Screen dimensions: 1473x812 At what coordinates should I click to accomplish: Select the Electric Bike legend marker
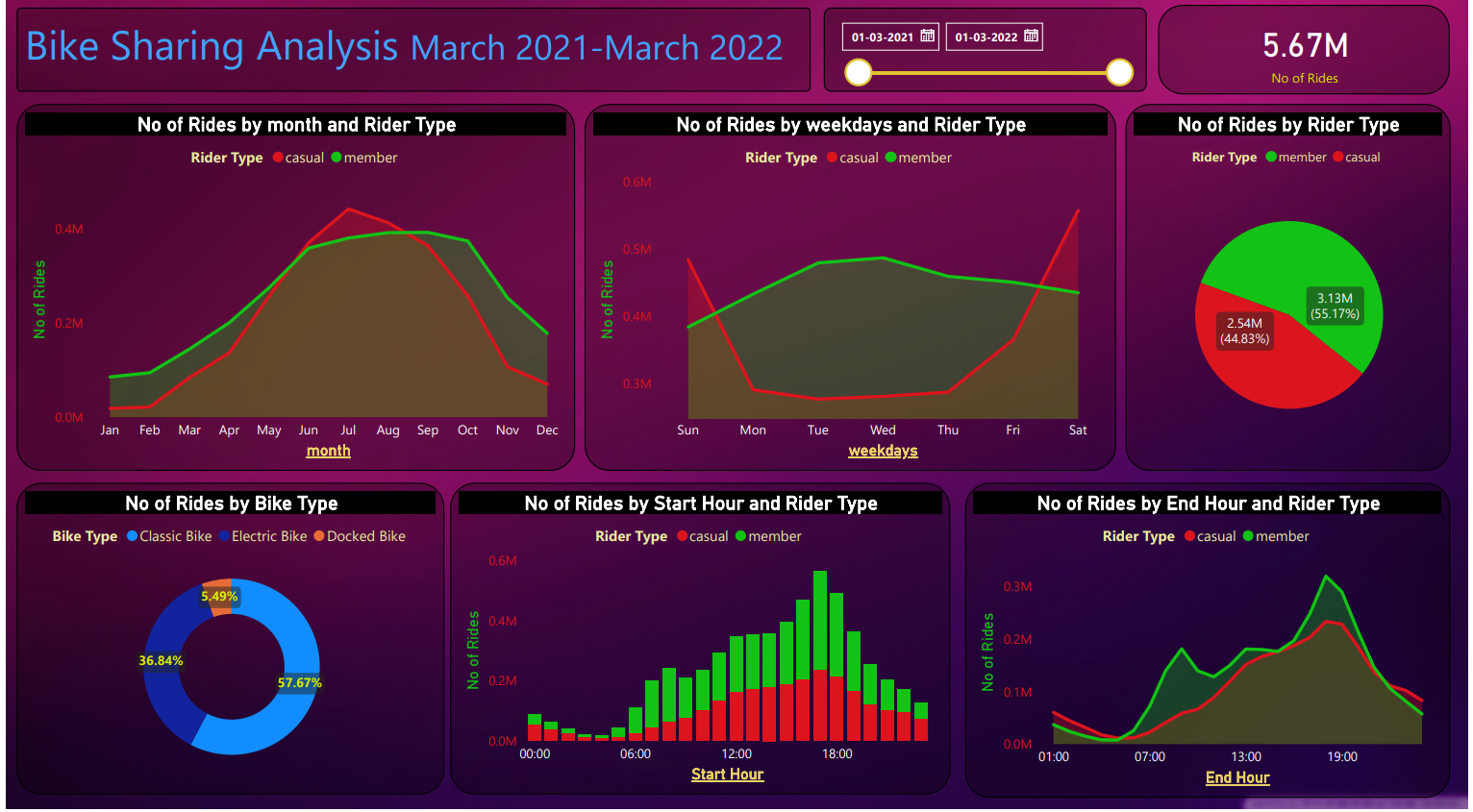[x=224, y=536]
